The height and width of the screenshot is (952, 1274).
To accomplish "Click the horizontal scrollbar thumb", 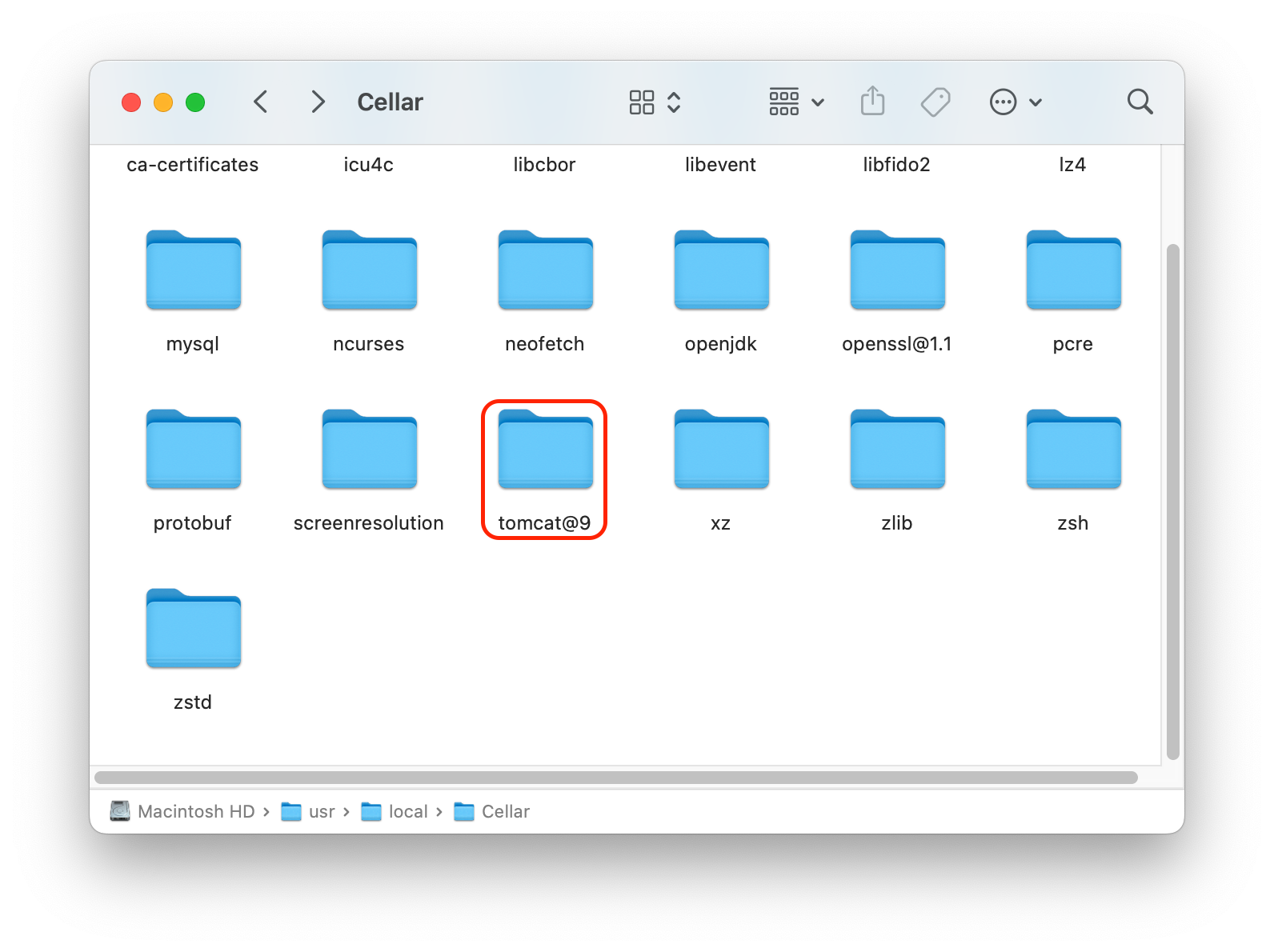I will (x=616, y=778).
